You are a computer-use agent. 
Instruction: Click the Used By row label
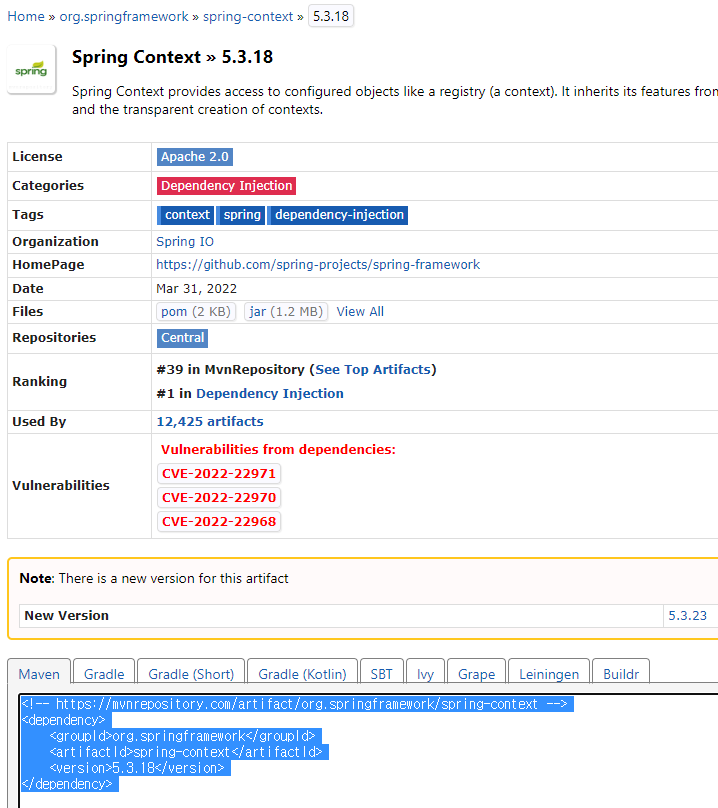tap(39, 422)
